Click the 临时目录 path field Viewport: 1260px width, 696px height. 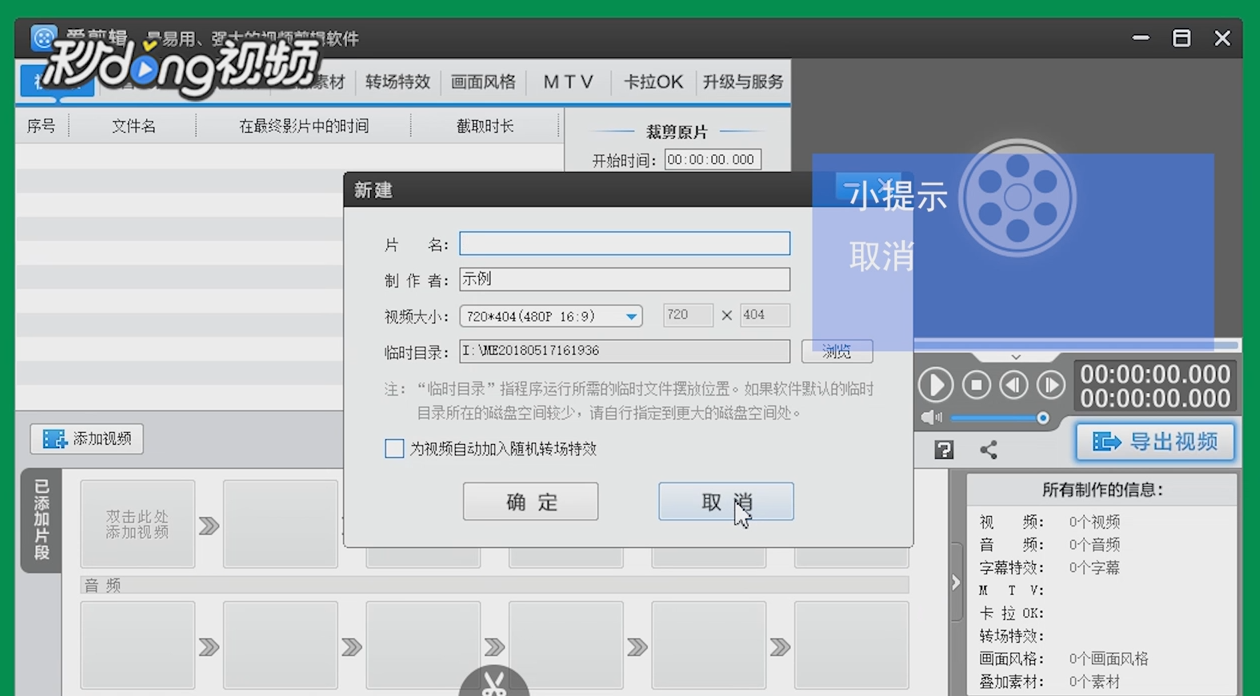[x=624, y=351]
